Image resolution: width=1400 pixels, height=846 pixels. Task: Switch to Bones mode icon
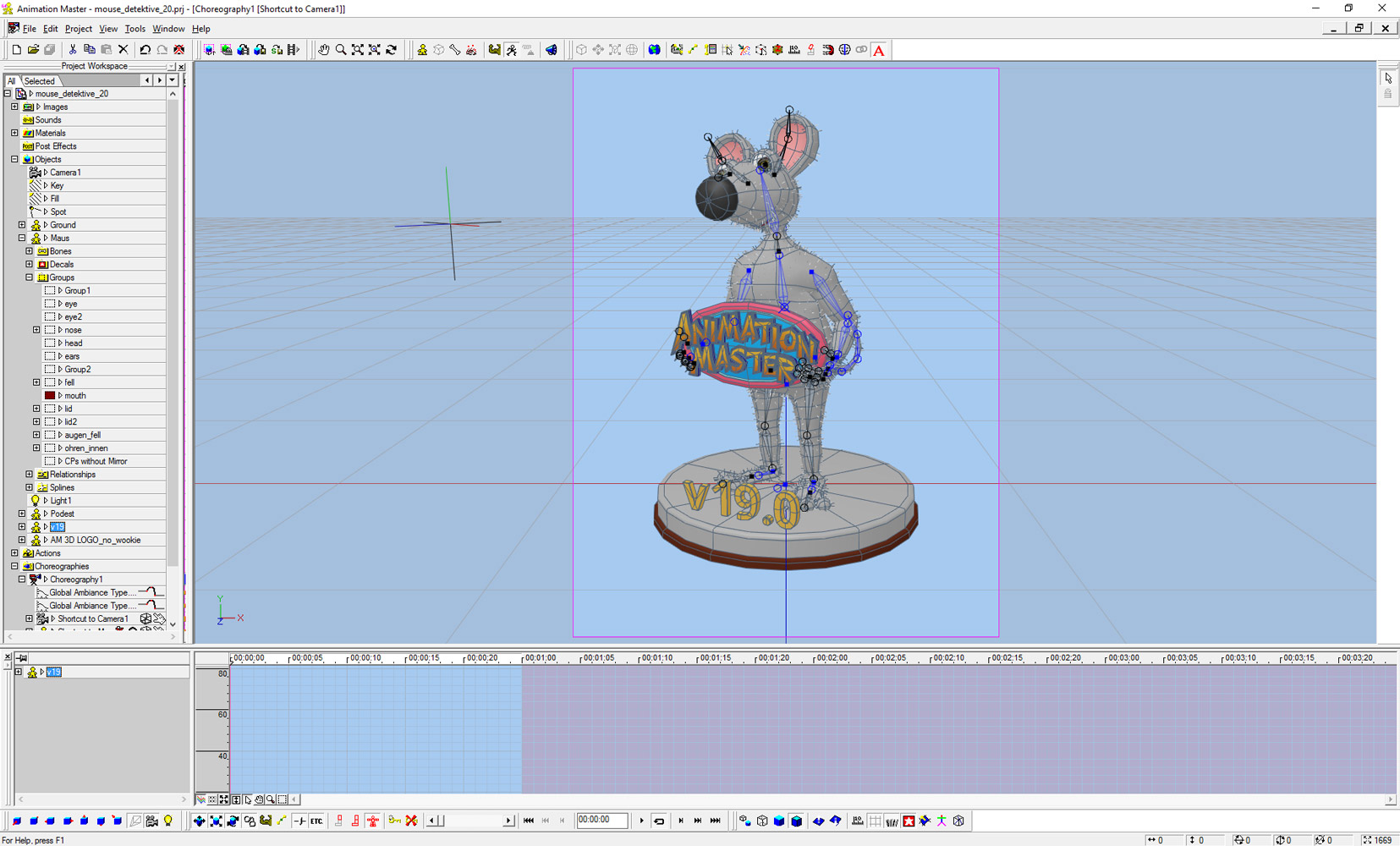(455, 50)
